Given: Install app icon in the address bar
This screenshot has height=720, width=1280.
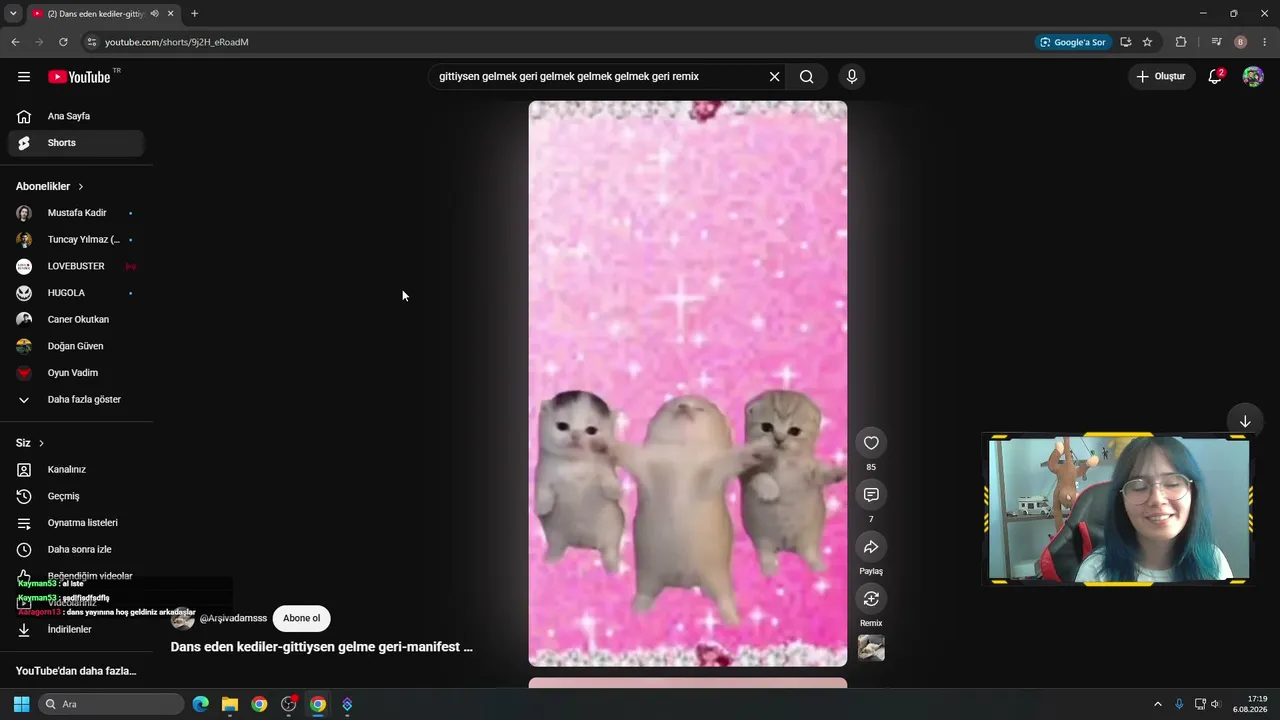Looking at the screenshot, I should [x=1126, y=42].
